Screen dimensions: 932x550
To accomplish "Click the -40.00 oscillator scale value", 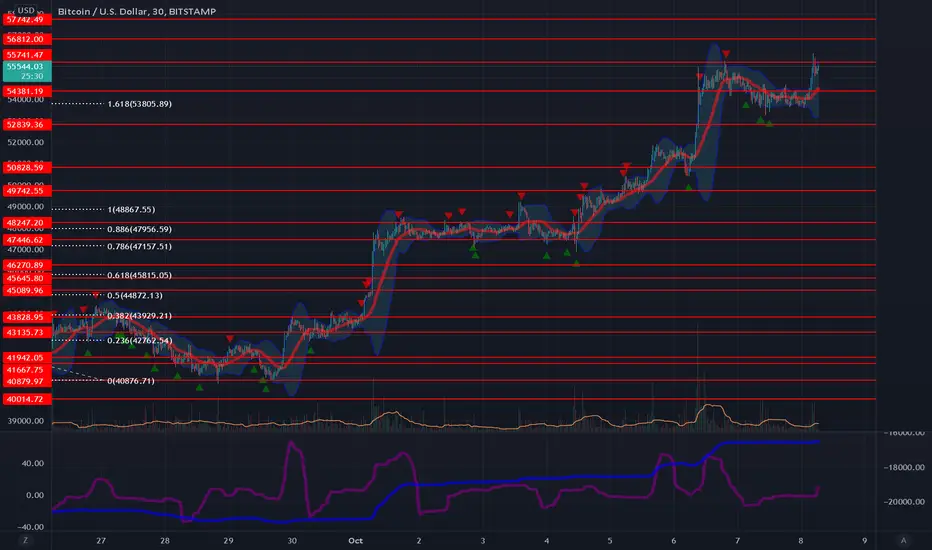I will [x=30, y=527].
